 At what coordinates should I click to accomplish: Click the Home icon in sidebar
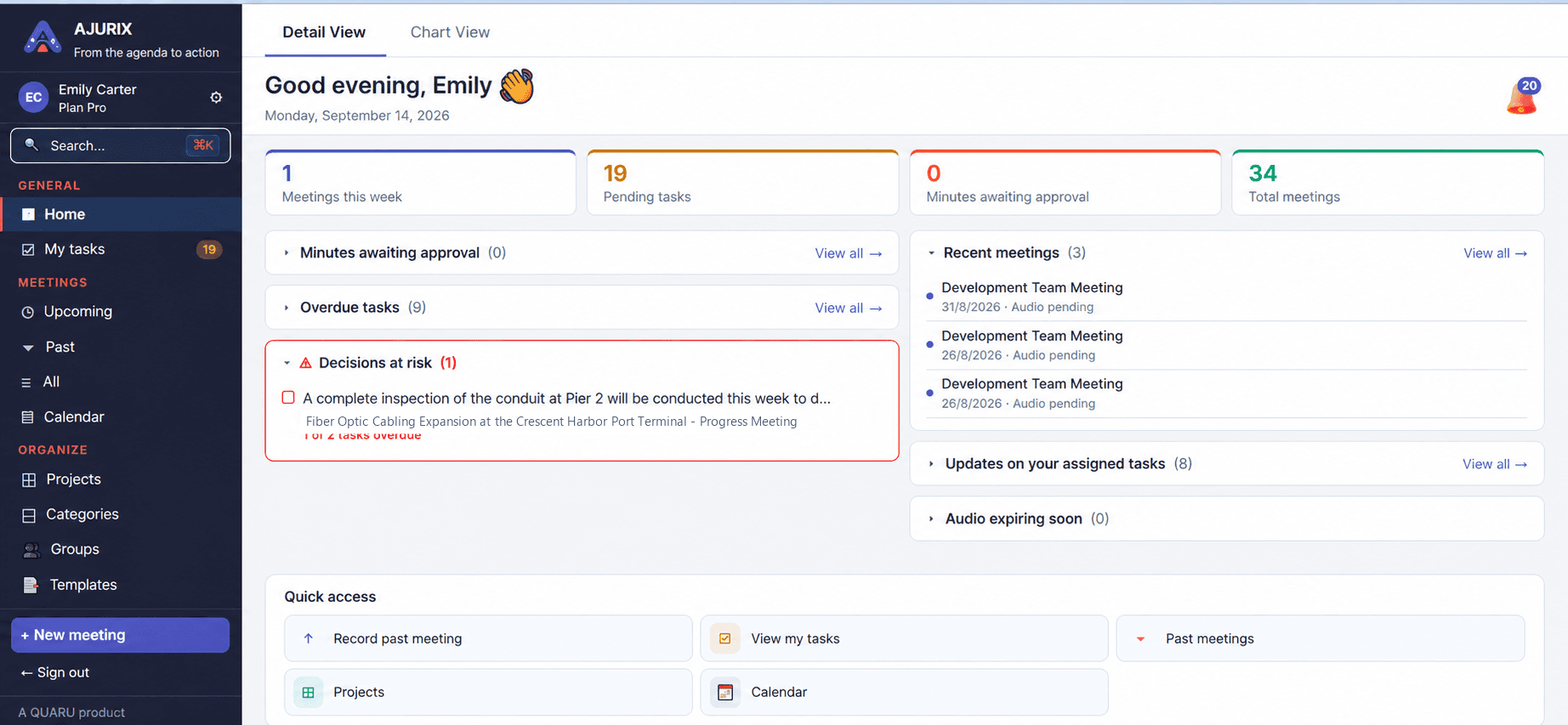[x=28, y=214]
